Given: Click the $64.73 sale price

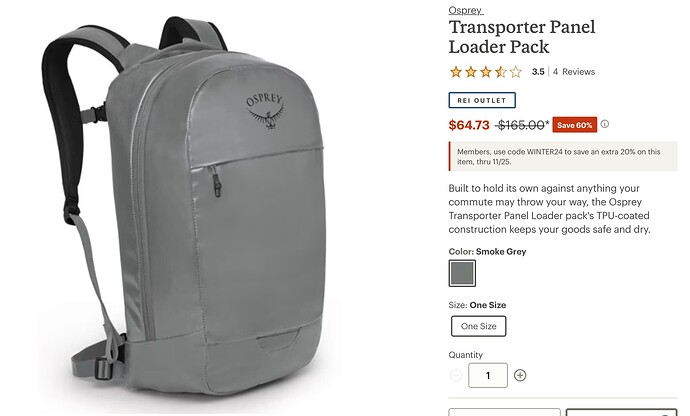Looking at the screenshot, I should tap(469, 125).
